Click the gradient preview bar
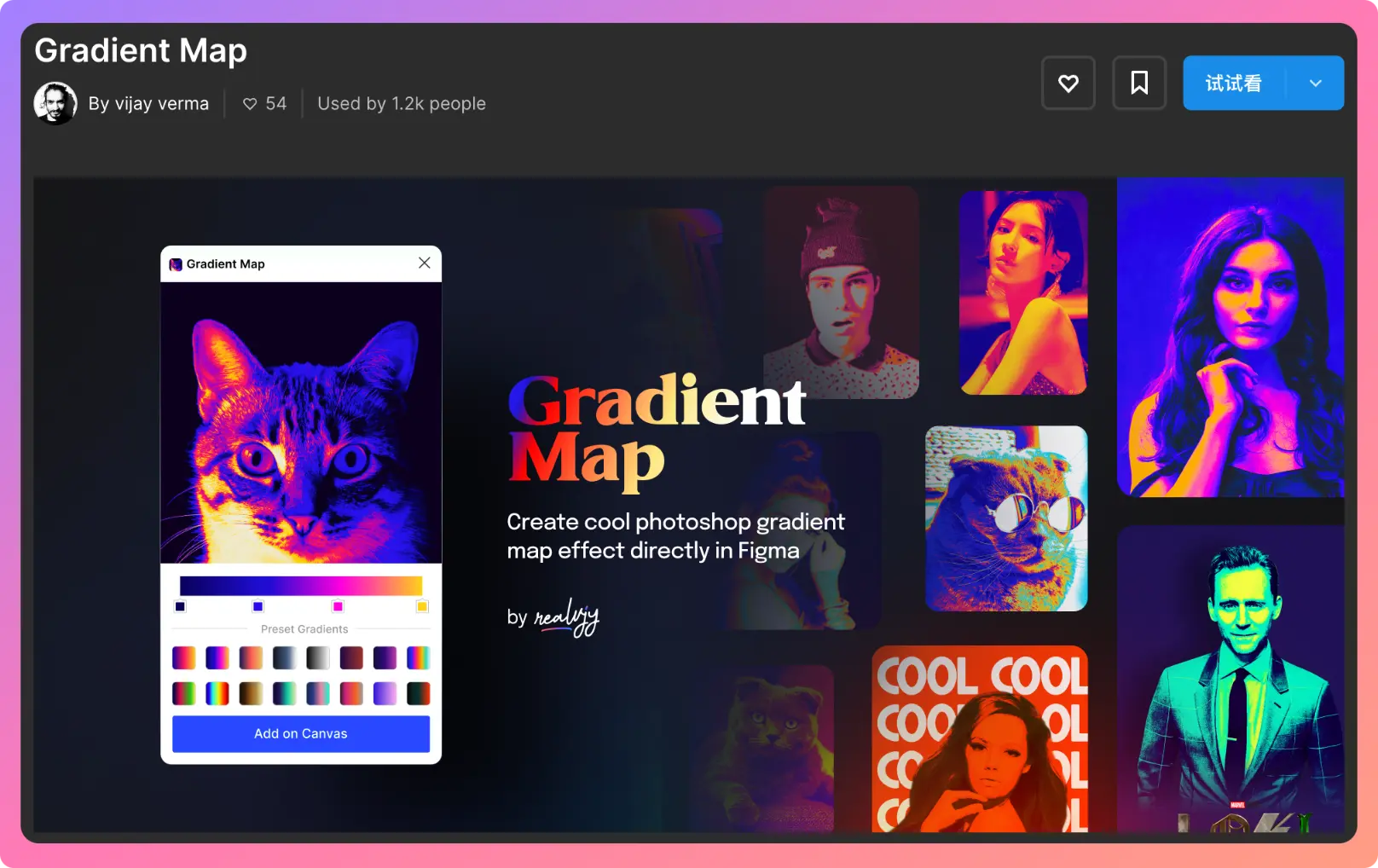The image size is (1378, 868). click(300, 586)
